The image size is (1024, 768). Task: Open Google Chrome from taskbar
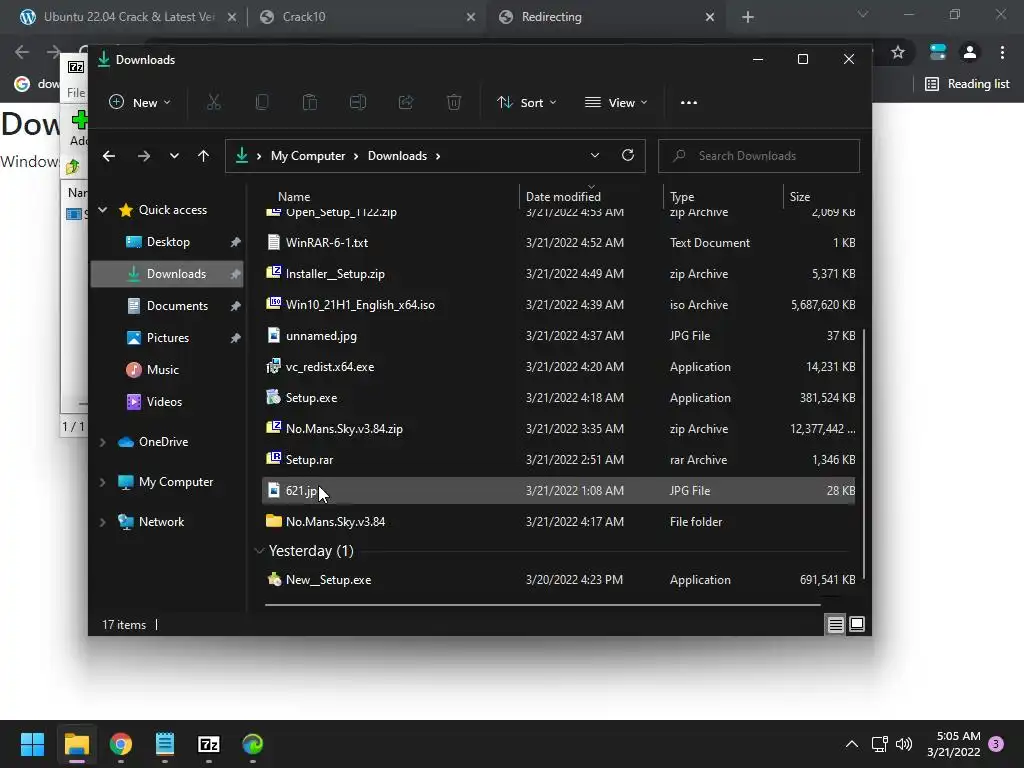pos(121,744)
